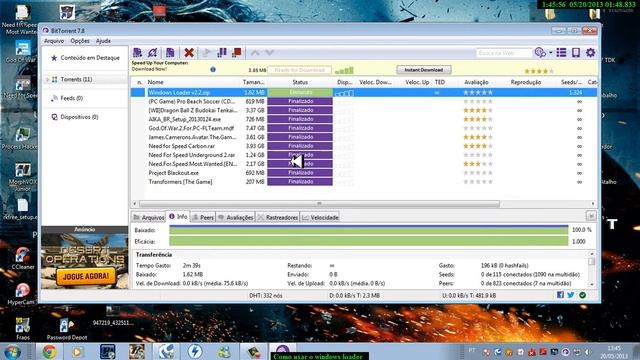Open the Arquivo menu
640x360 pixels.
54,41
